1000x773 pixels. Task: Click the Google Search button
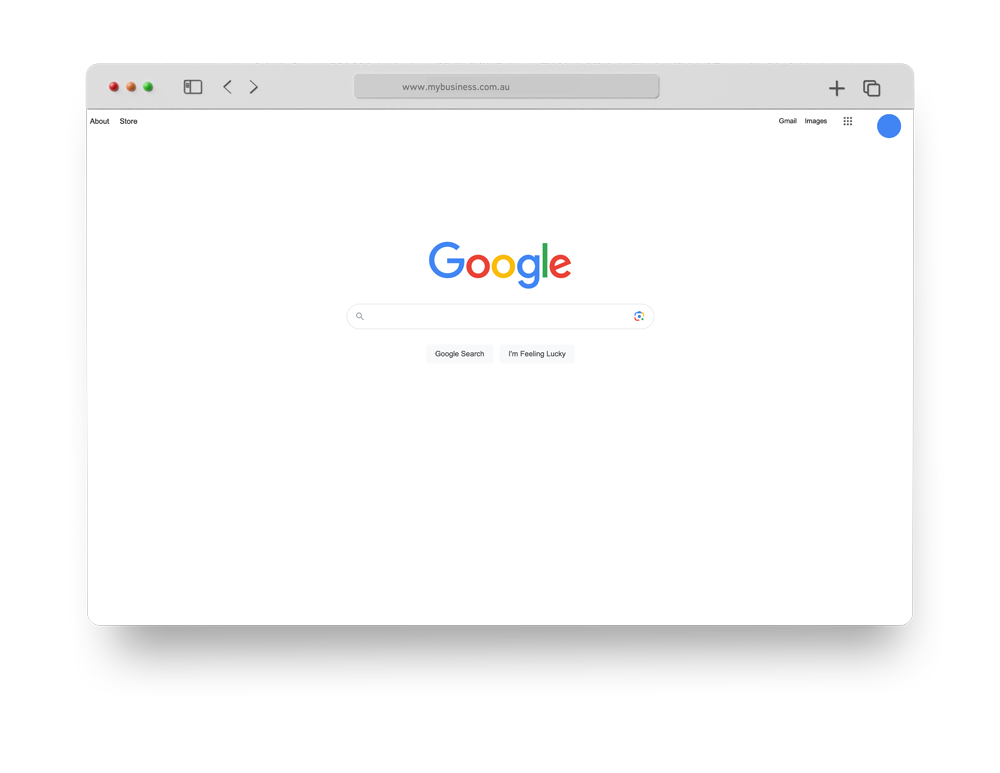pos(459,354)
